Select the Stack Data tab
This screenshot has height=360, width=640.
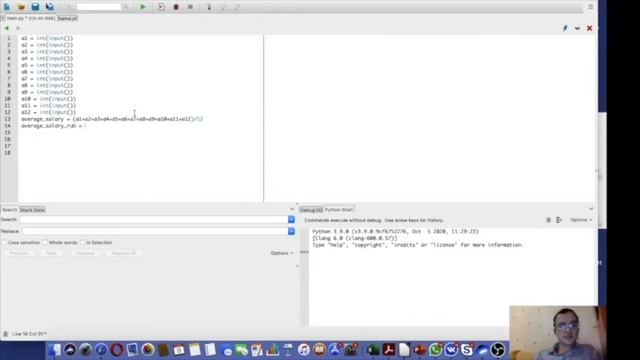coord(33,210)
